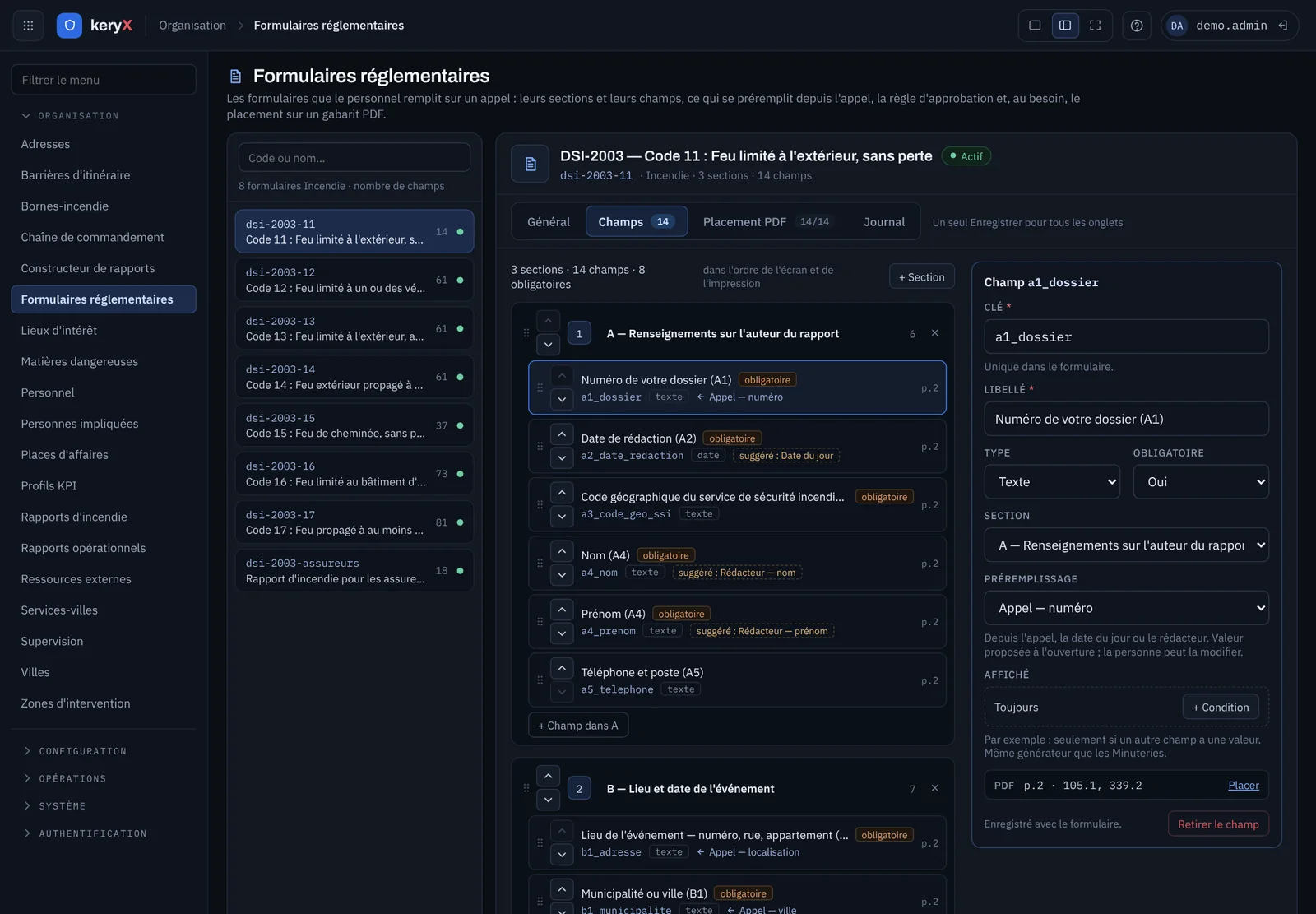Remove section A with its X icon

click(934, 333)
